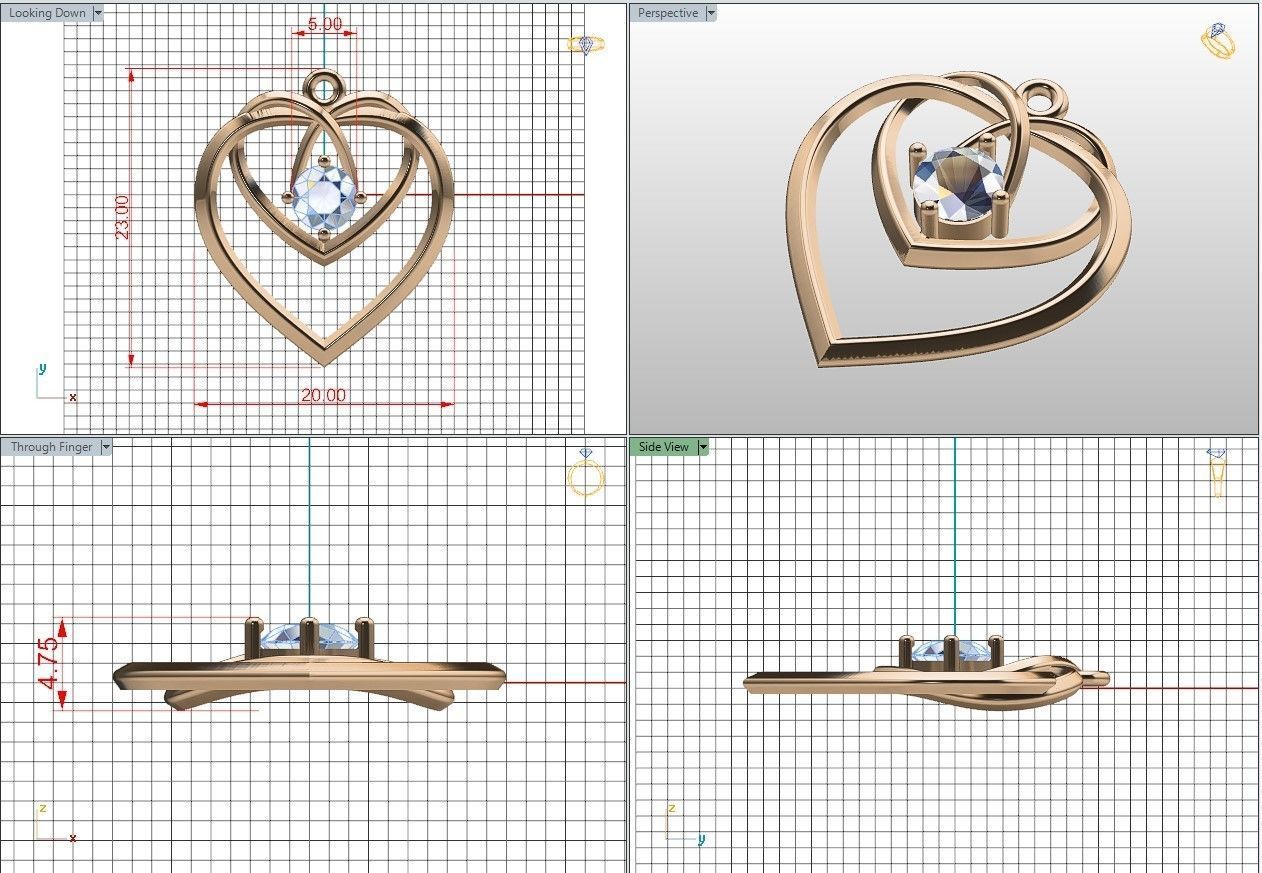Screen dimensions: 1262x873
Task: Select the 23.00 height dimension text
Action: click(x=121, y=217)
